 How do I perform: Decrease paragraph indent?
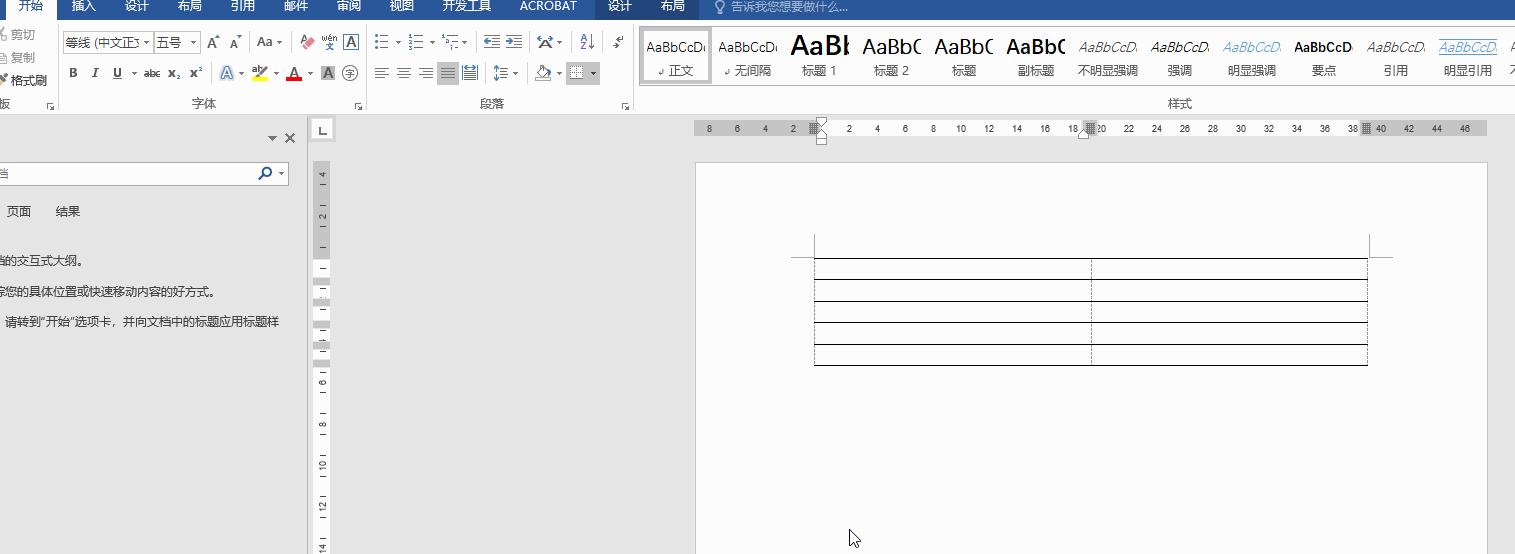491,42
